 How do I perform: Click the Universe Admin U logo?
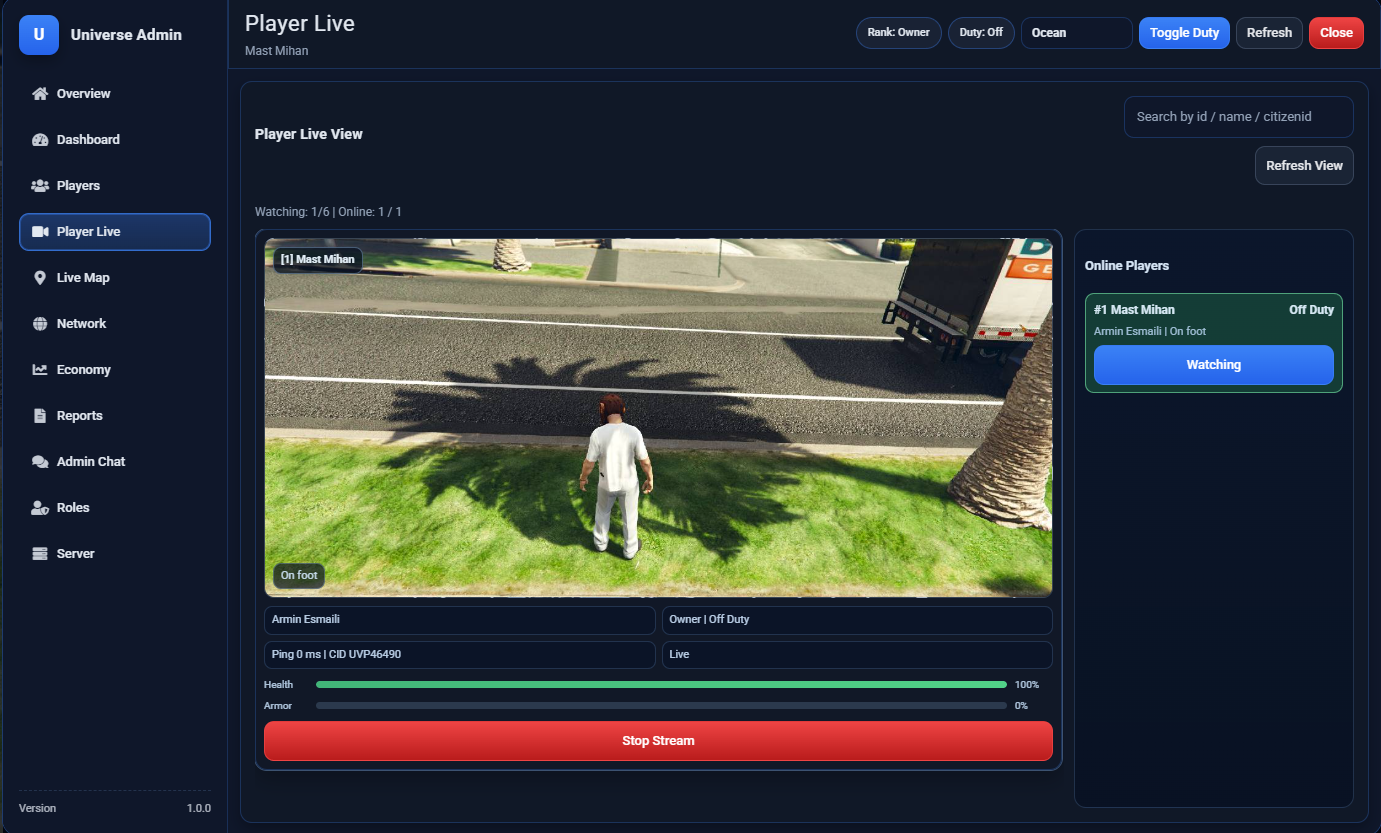click(39, 35)
